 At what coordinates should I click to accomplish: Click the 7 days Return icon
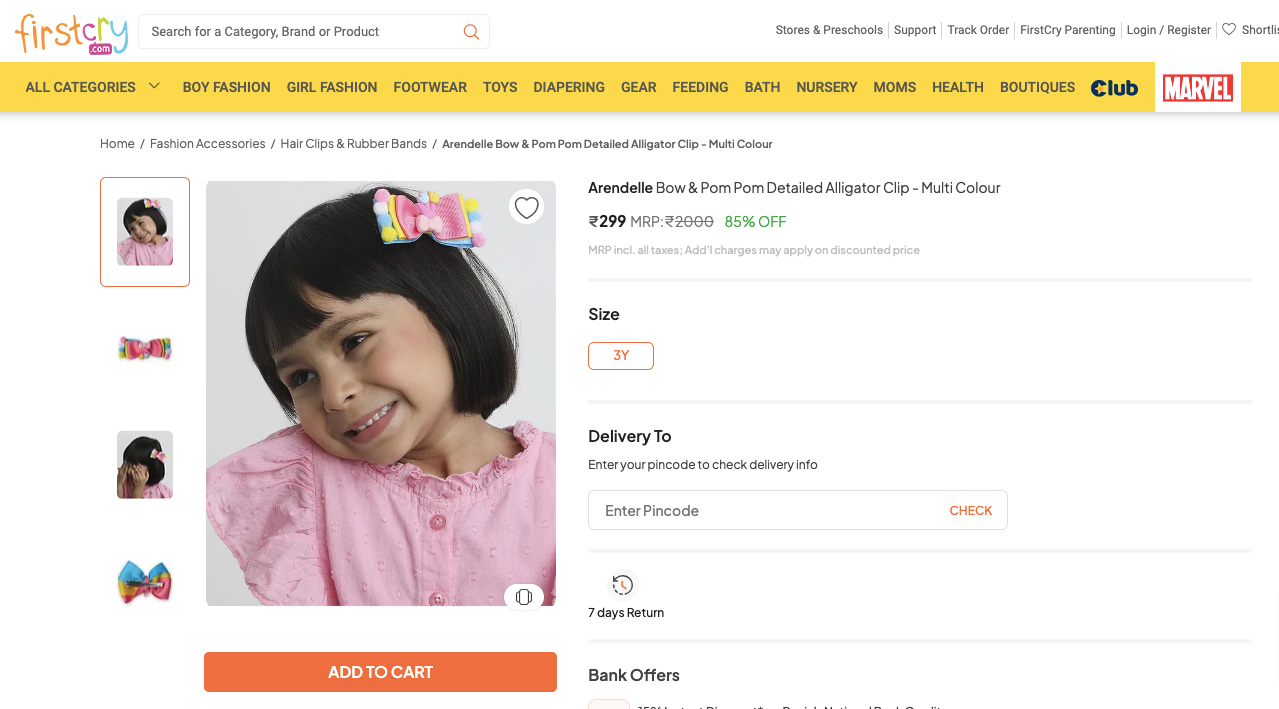622,585
